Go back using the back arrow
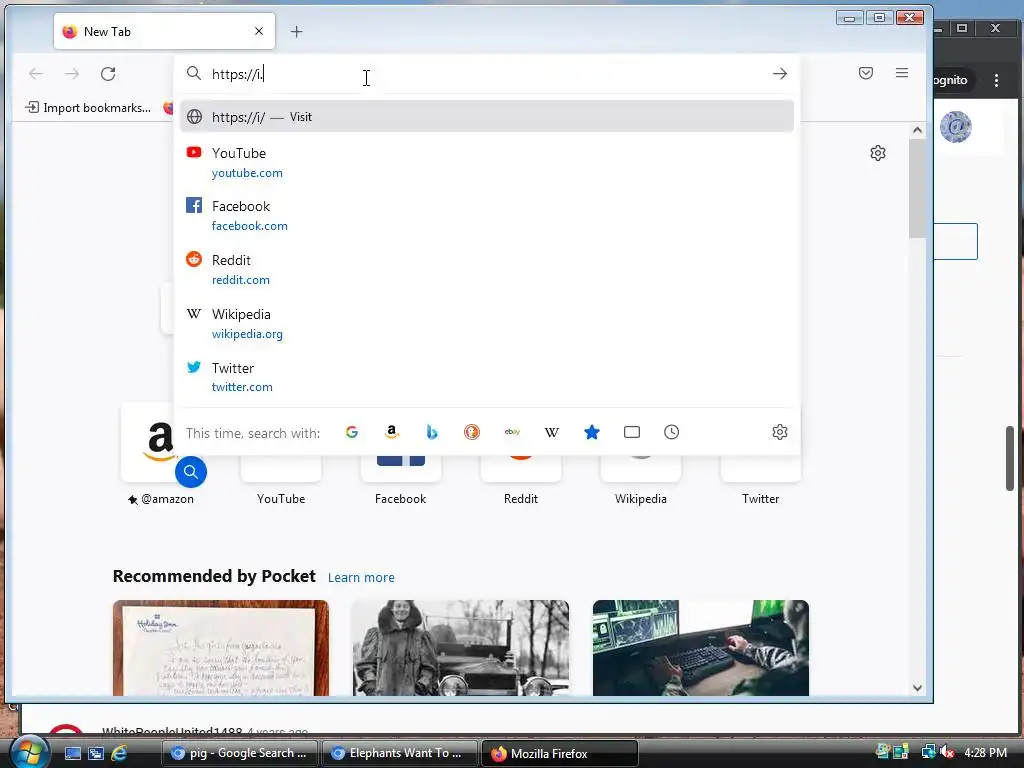Image resolution: width=1024 pixels, height=768 pixels. (36, 74)
